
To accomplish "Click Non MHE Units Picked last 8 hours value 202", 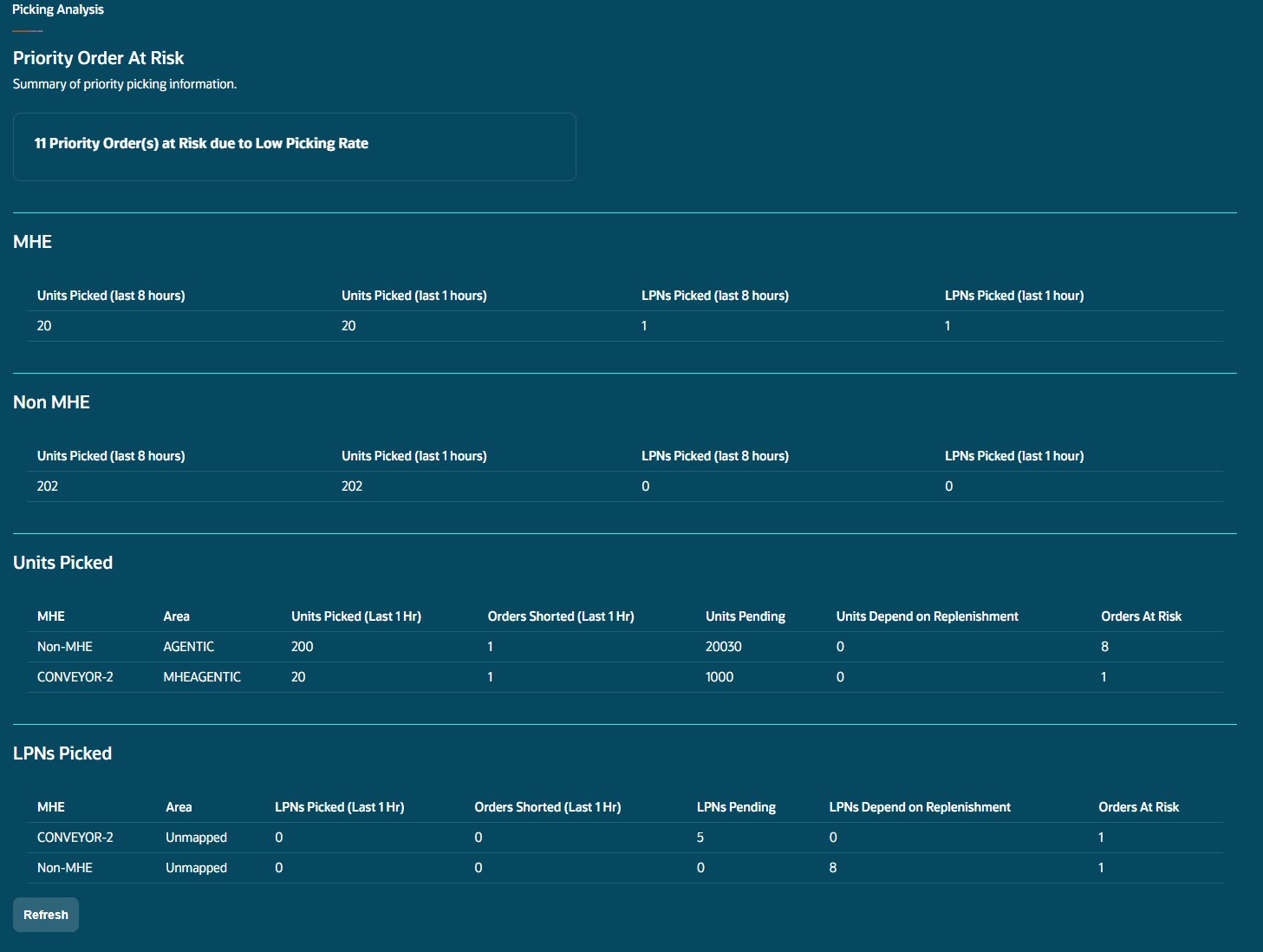I will click(x=48, y=486).
